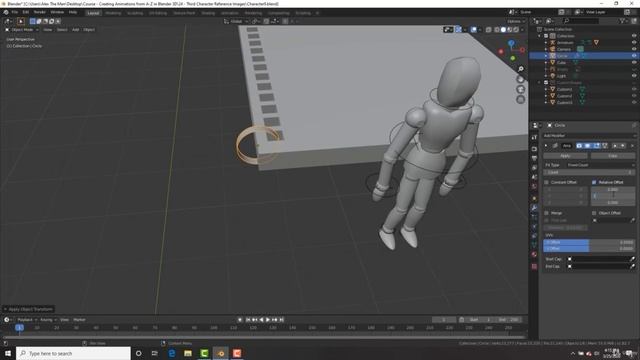Open the viewport Add menu
Screen dimensions: 640x360
[76, 30]
